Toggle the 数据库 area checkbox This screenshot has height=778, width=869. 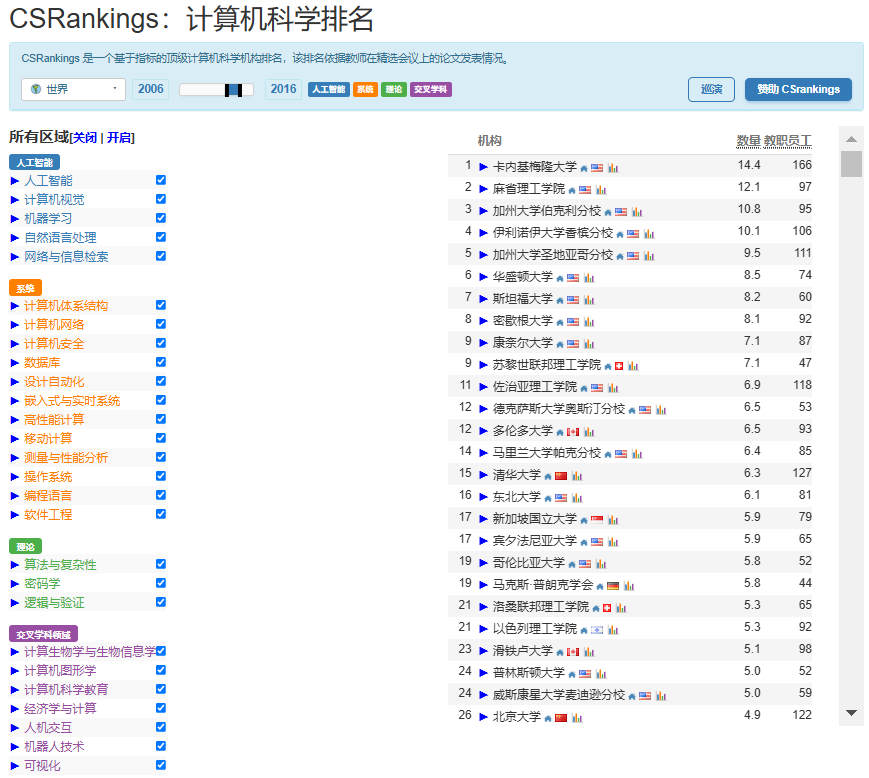click(x=161, y=362)
